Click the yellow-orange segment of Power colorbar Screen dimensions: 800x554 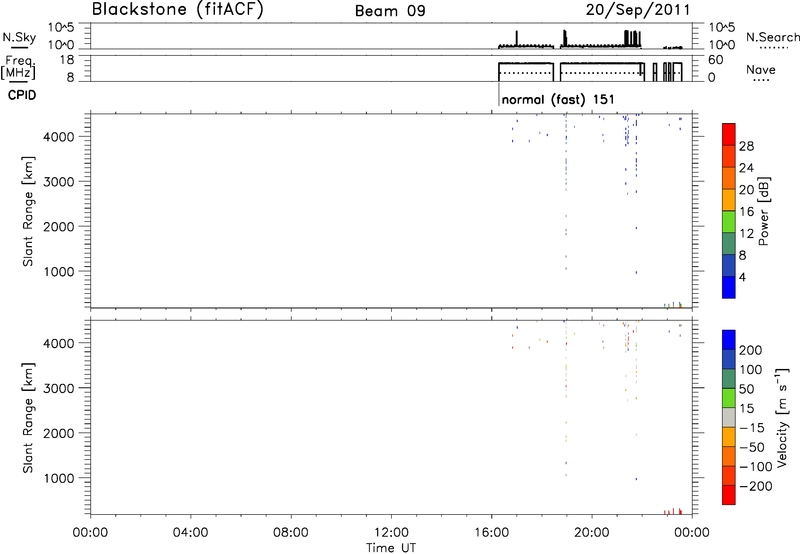coord(729,199)
